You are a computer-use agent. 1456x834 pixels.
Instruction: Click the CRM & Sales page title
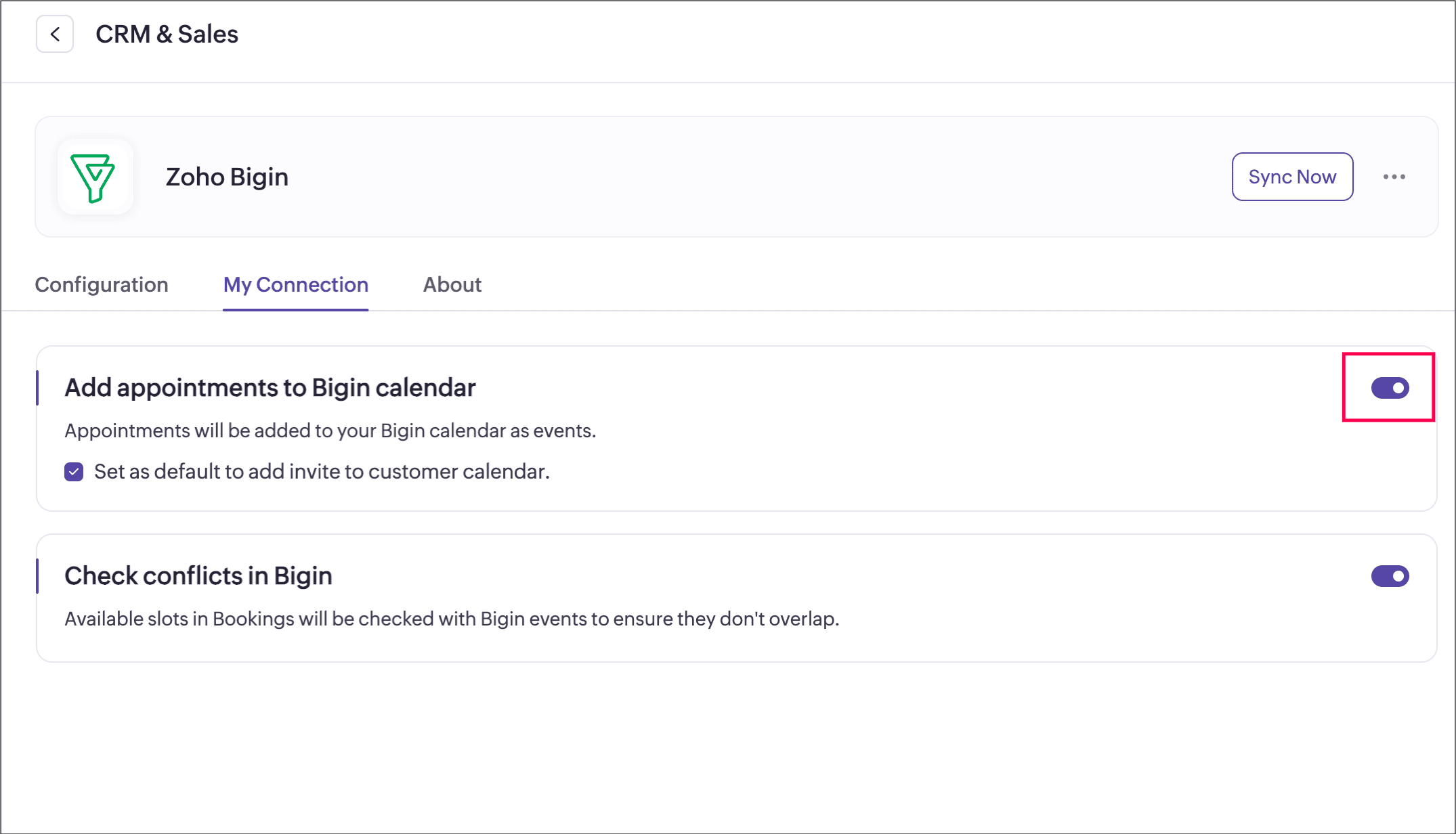pos(167,34)
